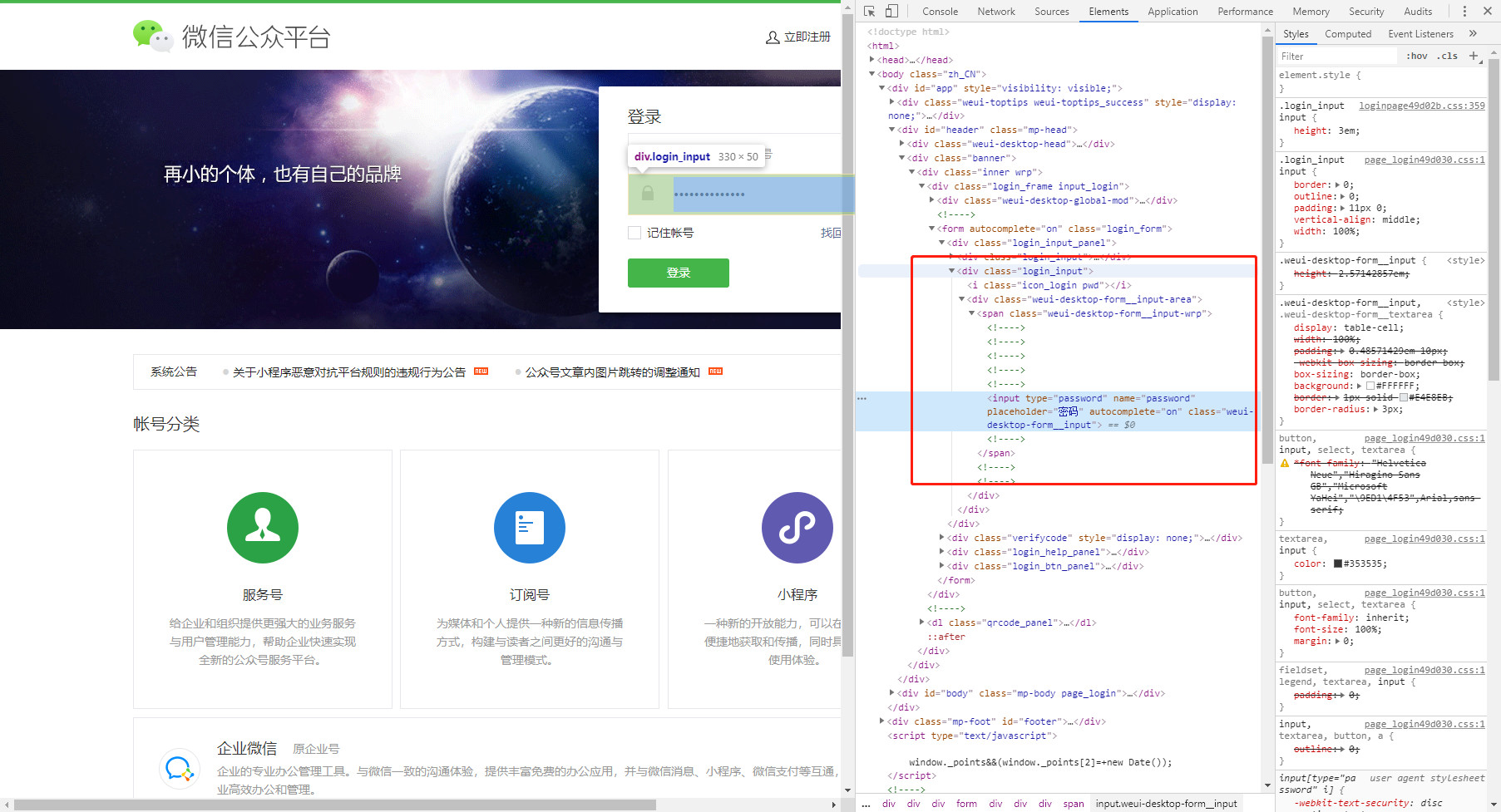Click the blue 订阅号 document icon
1501x812 pixels.
(x=530, y=528)
